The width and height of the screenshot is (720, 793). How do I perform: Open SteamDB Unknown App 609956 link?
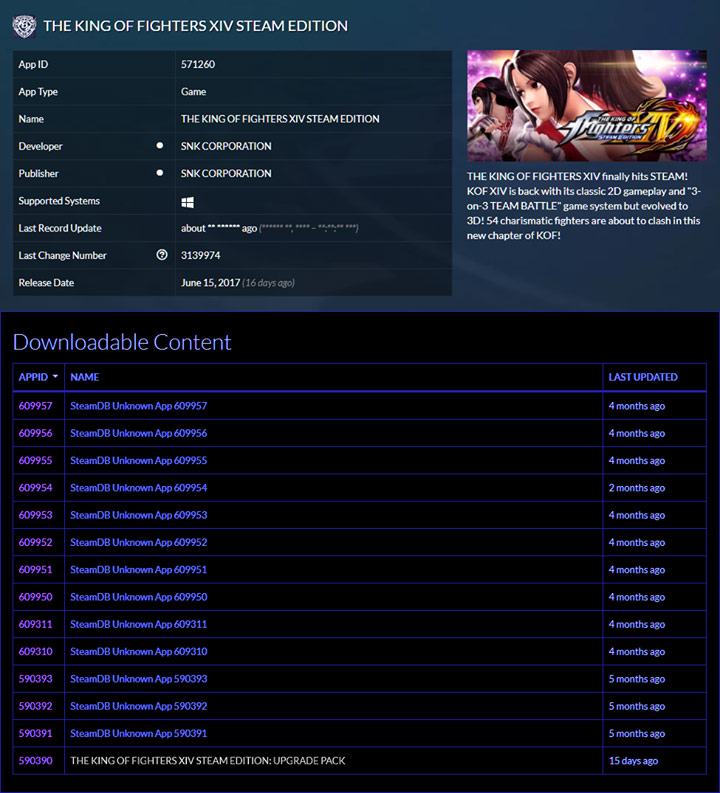click(139, 433)
